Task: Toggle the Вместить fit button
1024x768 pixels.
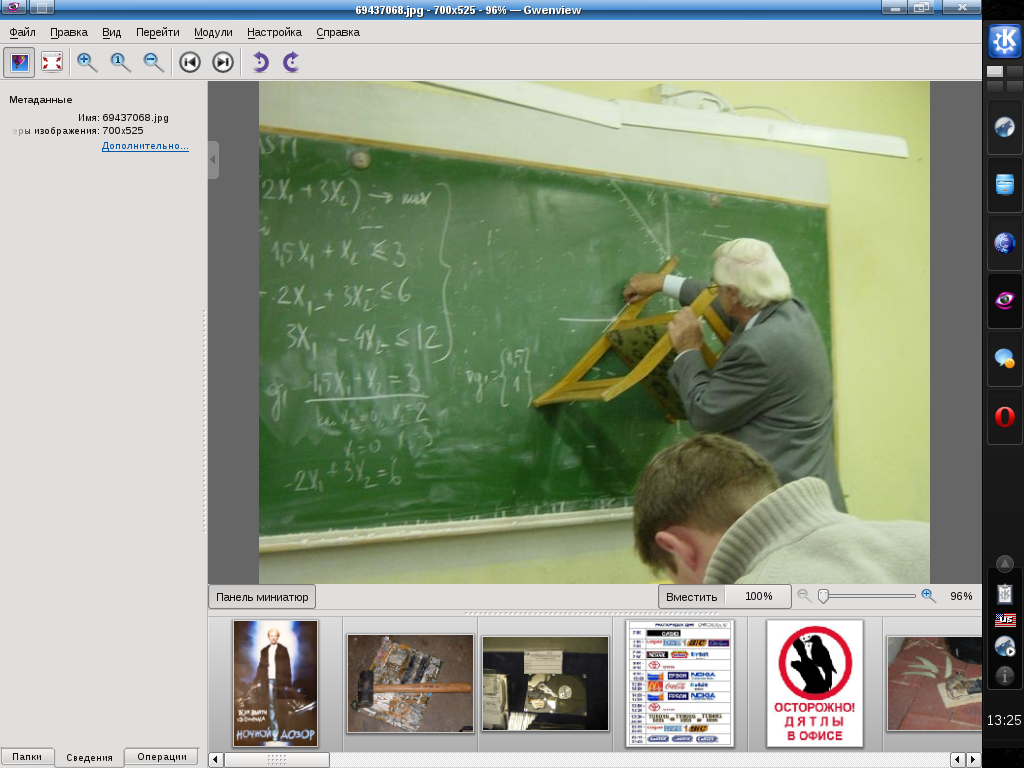Action: 692,597
